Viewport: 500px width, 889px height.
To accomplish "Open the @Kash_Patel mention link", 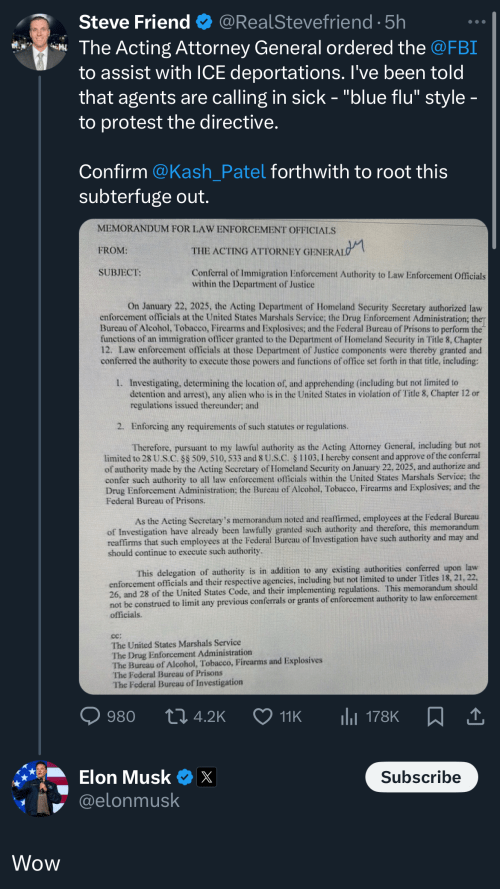I will tap(209, 172).
